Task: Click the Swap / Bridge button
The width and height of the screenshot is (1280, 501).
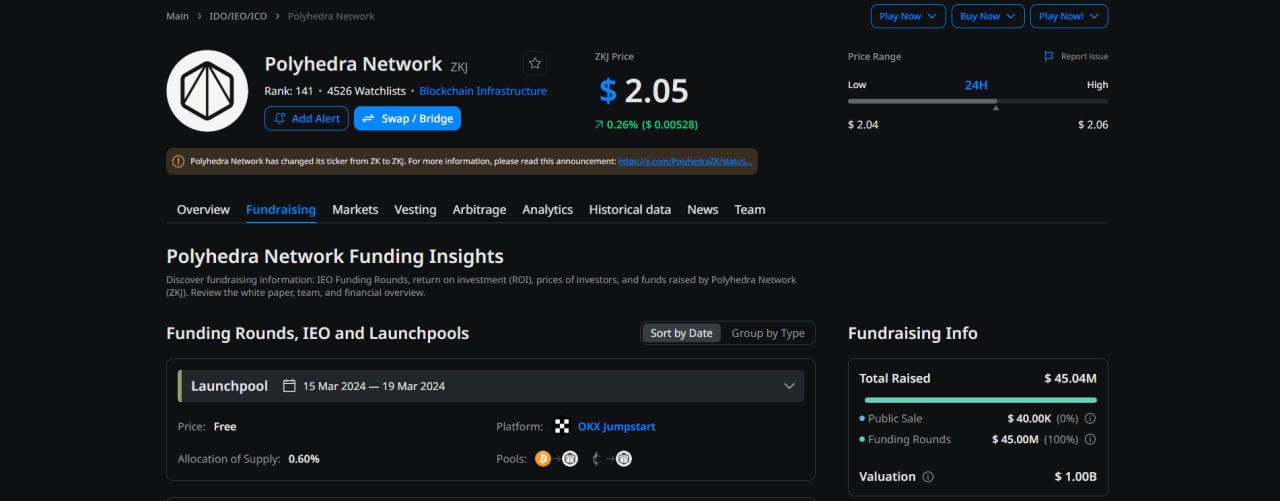Action: [407, 118]
